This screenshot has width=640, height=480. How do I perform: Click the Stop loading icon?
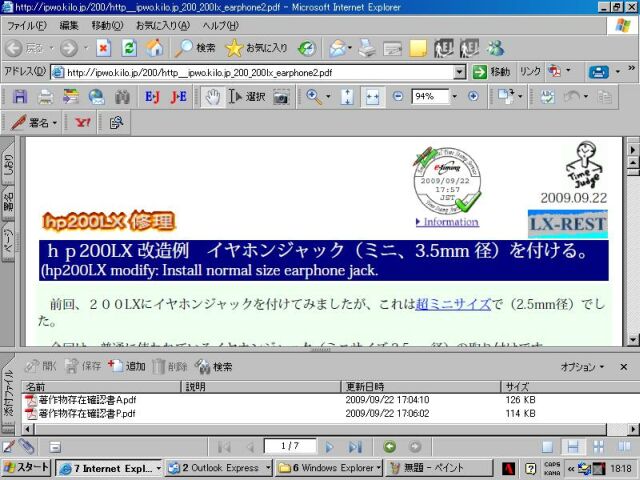click(x=103, y=47)
